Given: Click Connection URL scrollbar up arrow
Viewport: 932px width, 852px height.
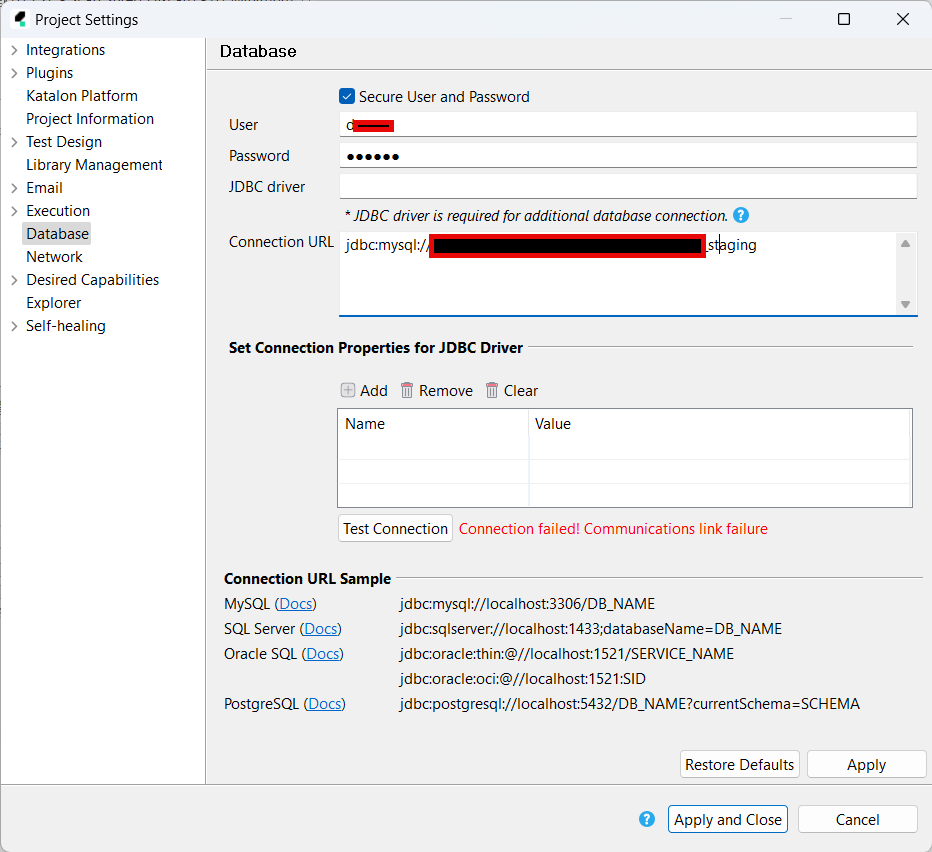Looking at the screenshot, I should coord(905,243).
